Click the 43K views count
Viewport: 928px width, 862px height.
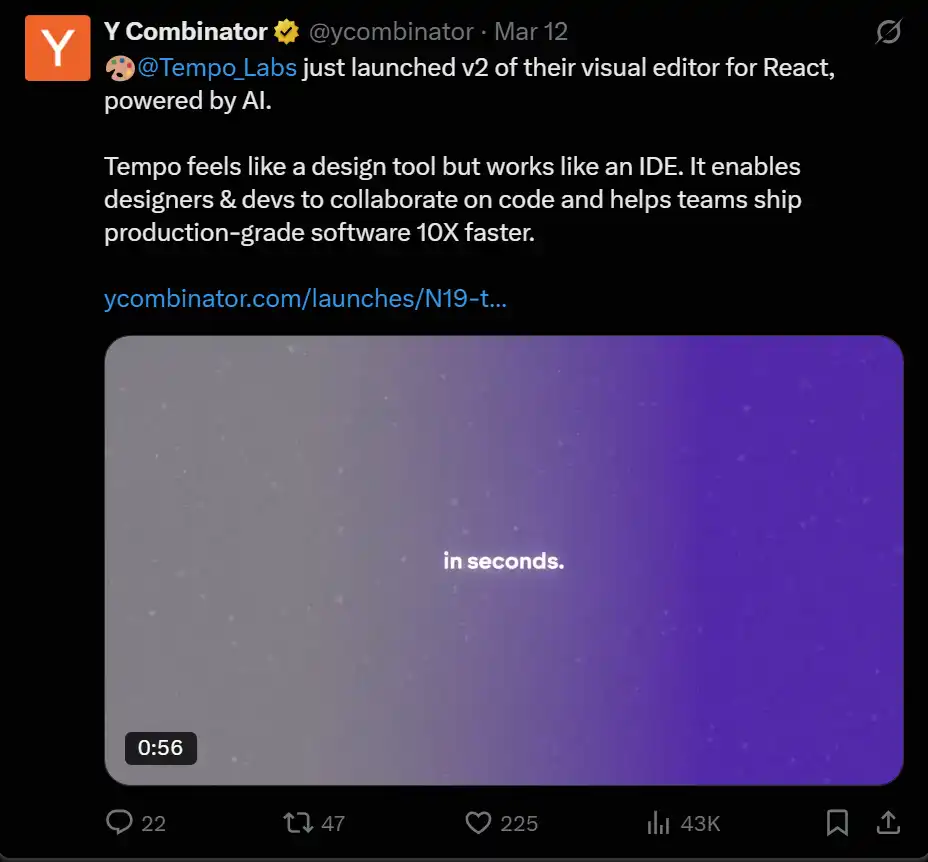click(700, 824)
